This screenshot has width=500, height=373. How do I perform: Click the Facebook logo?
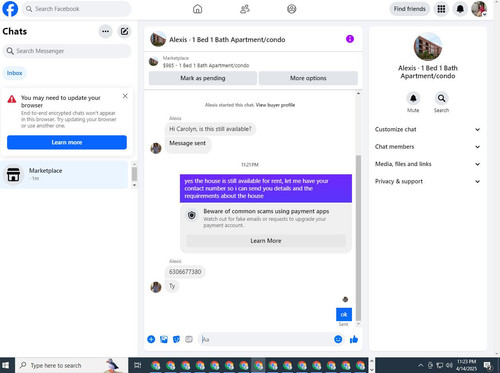pyautogui.click(x=10, y=9)
